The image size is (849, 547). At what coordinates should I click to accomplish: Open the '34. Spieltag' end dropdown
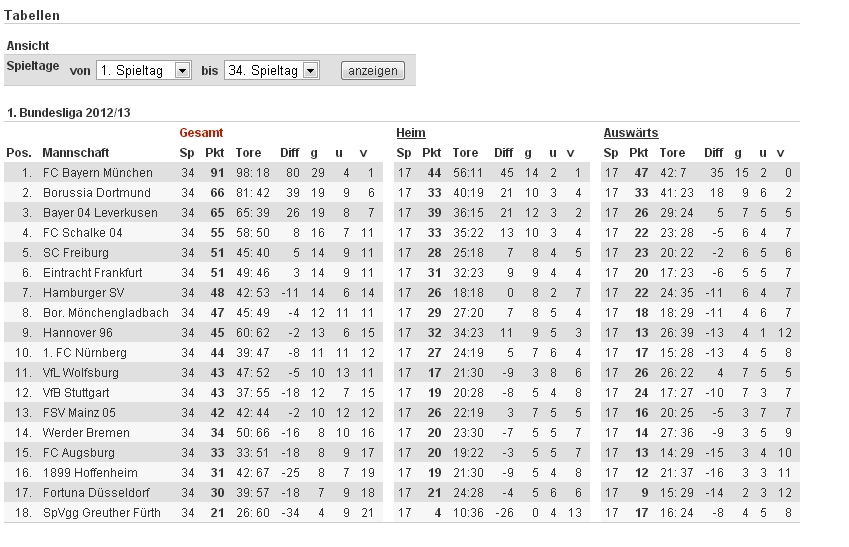pos(271,70)
